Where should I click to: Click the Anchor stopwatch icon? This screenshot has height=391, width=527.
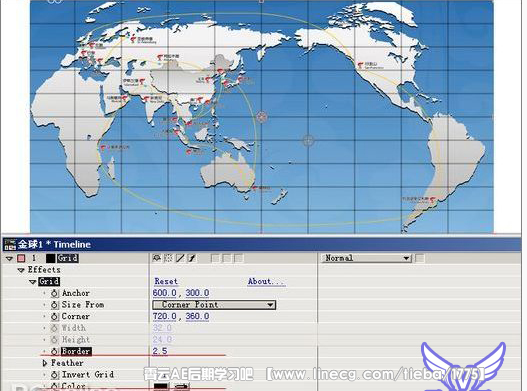coord(54,293)
